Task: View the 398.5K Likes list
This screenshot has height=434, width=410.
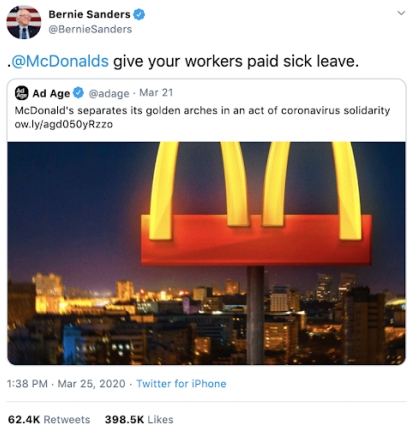Action: pyautogui.click(x=139, y=419)
